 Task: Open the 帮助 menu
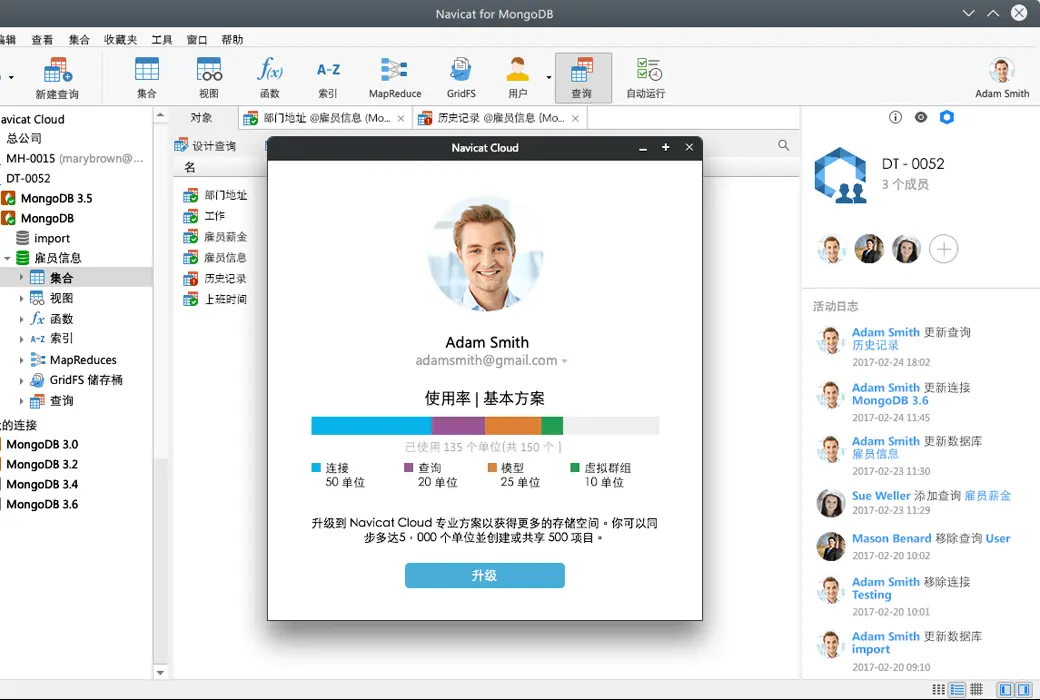click(232, 40)
